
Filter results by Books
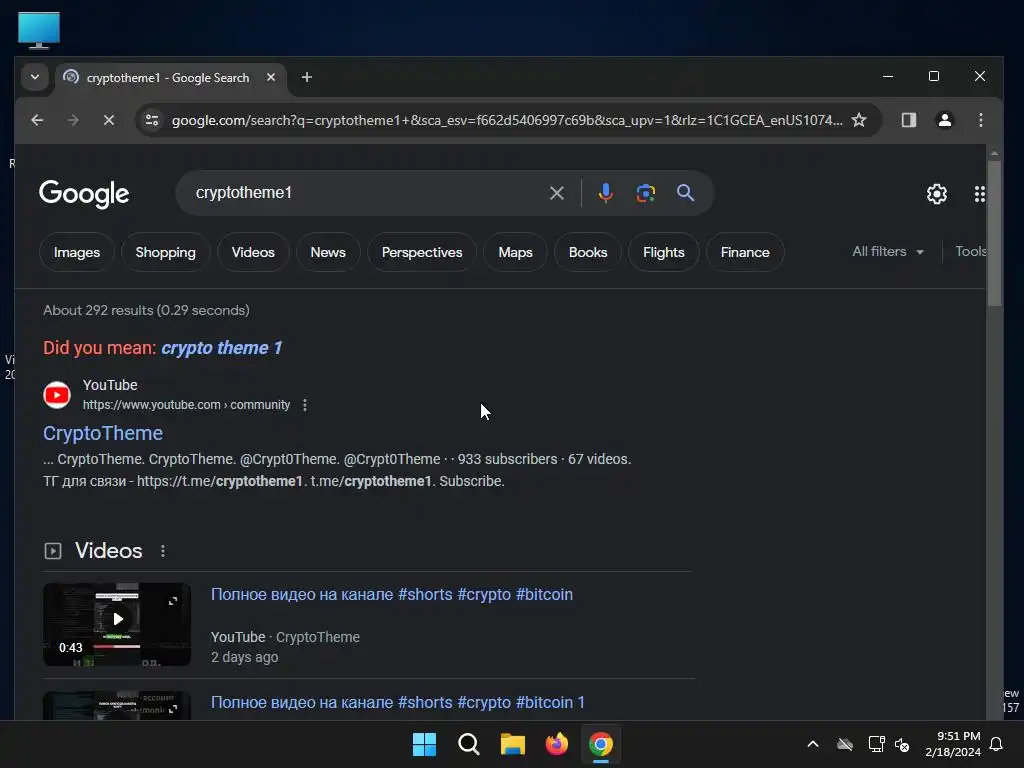click(588, 252)
